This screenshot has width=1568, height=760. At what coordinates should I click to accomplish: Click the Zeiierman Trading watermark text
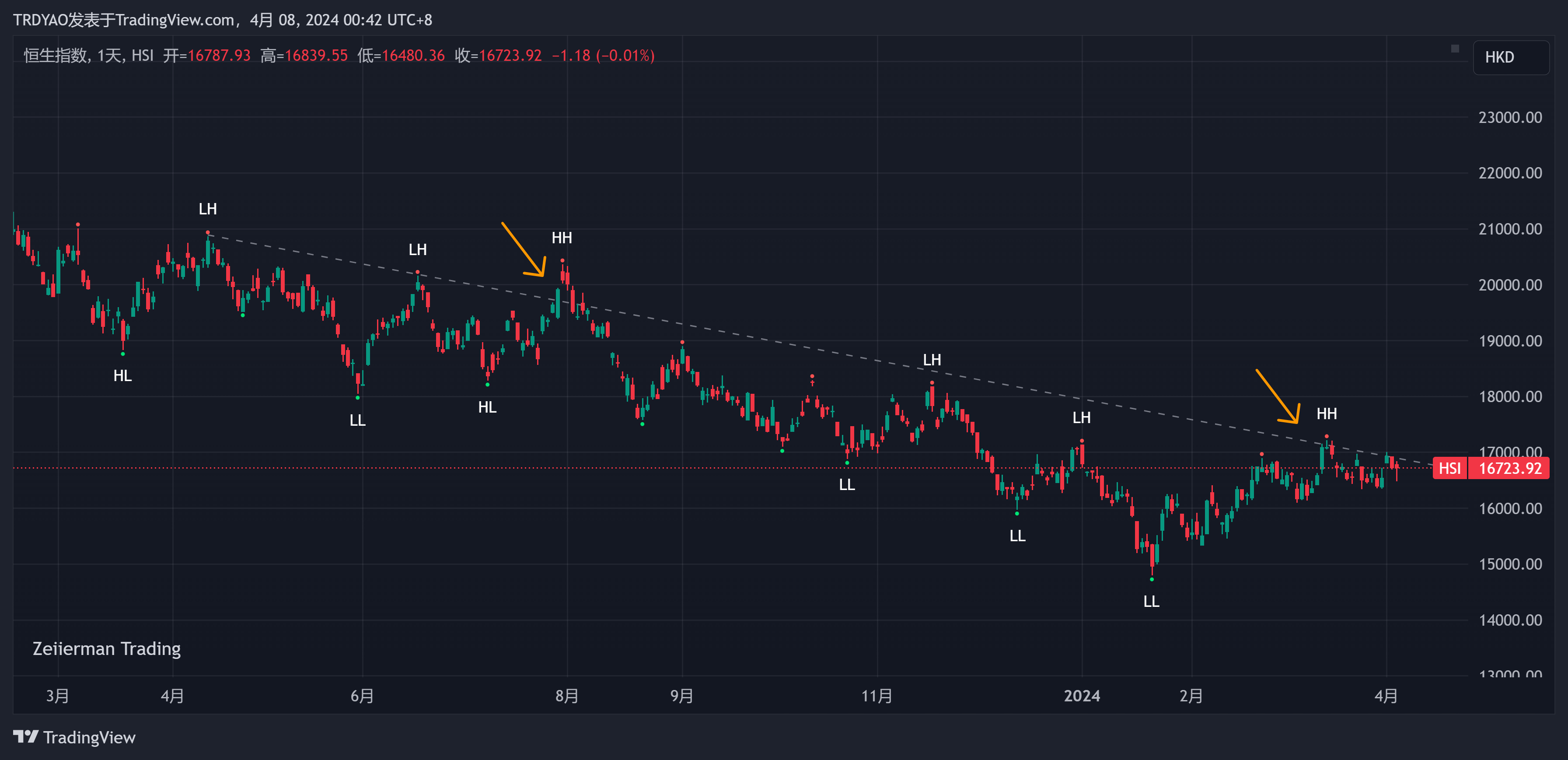pyautogui.click(x=107, y=648)
